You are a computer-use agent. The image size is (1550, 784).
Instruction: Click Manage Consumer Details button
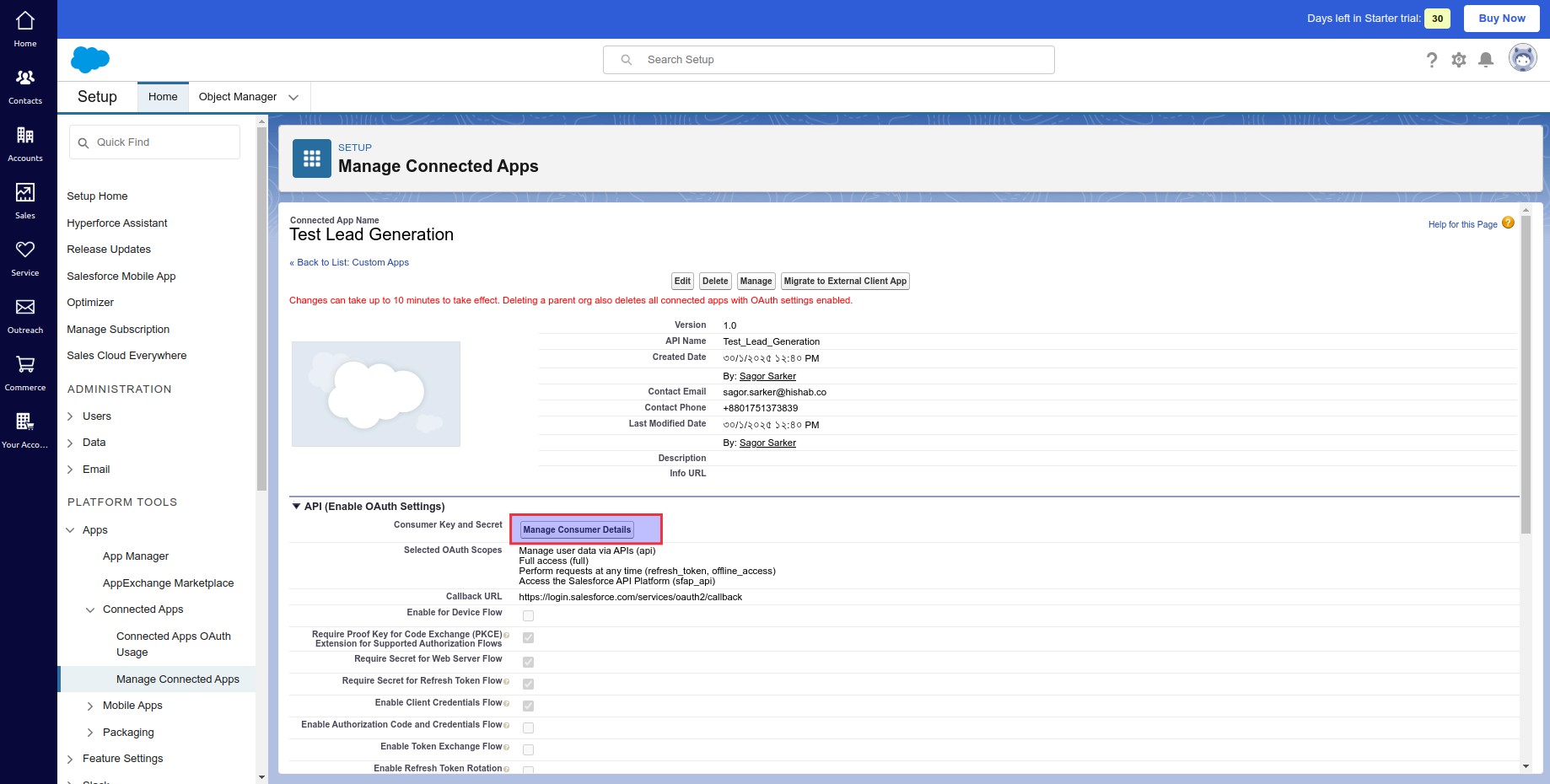[x=577, y=529]
